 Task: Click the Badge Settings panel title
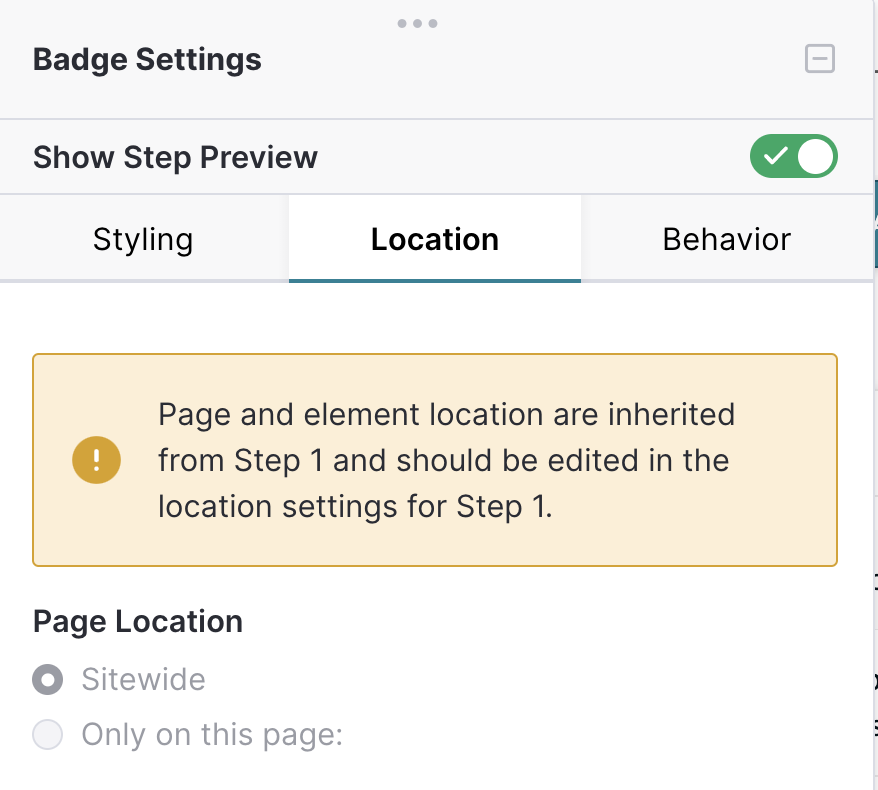[147, 59]
